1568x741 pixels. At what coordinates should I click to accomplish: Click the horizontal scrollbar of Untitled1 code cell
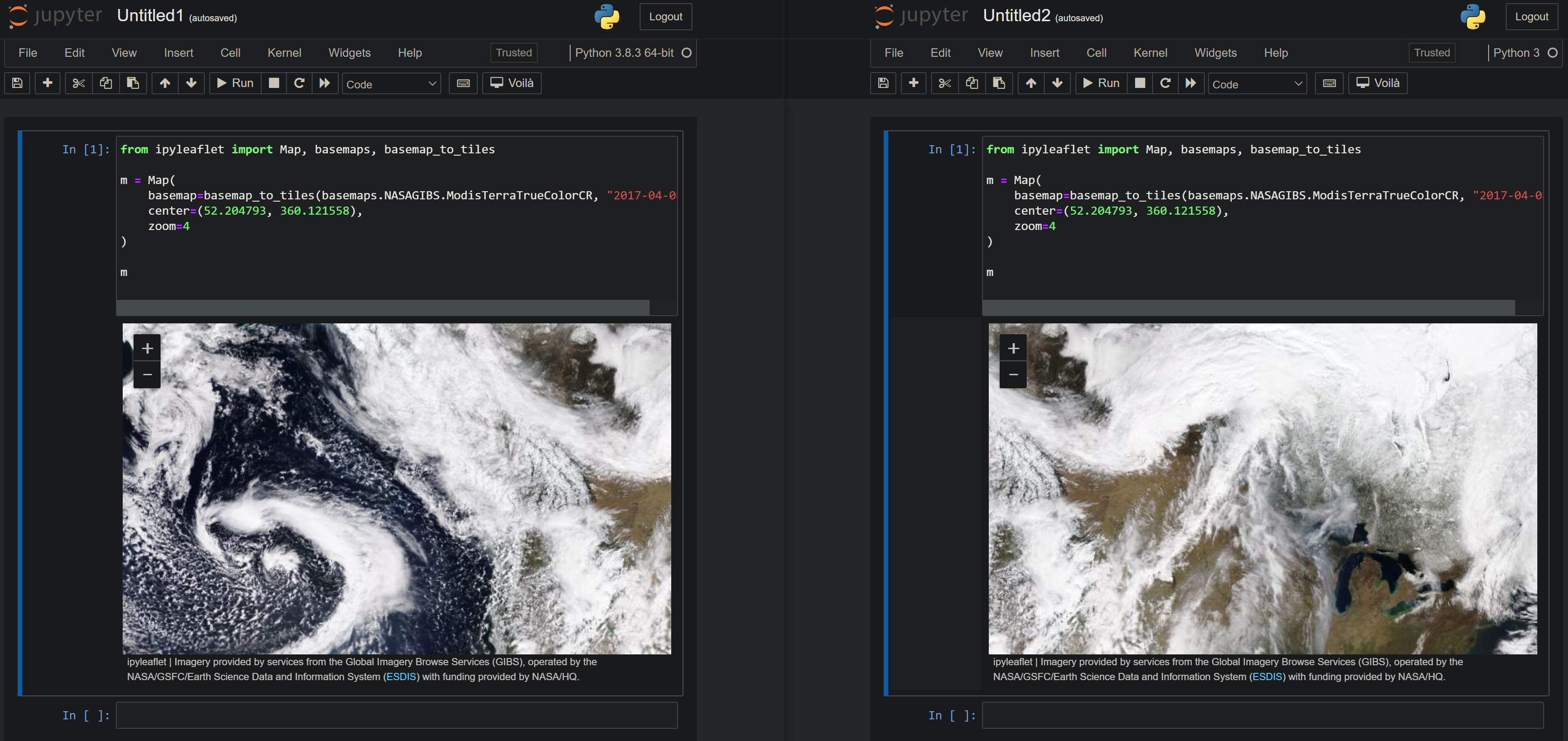tap(383, 307)
